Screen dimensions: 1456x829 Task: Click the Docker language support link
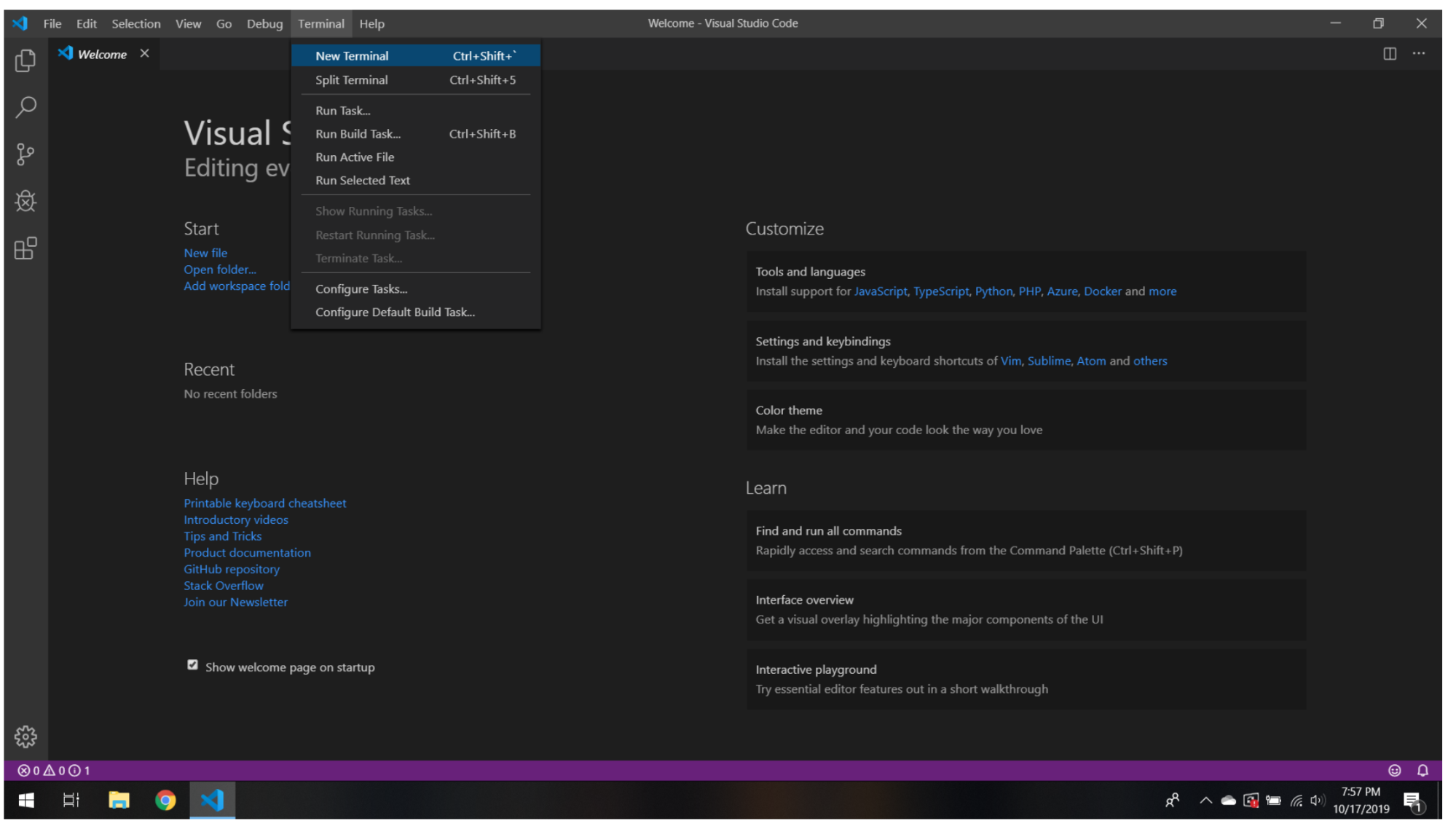click(1103, 291)
